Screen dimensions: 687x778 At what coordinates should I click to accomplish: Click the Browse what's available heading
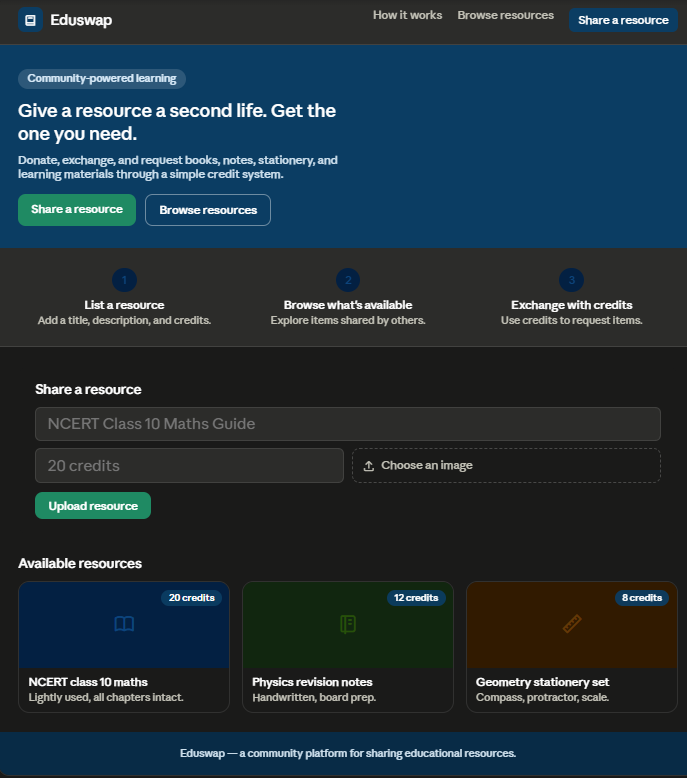pos(348,305)
